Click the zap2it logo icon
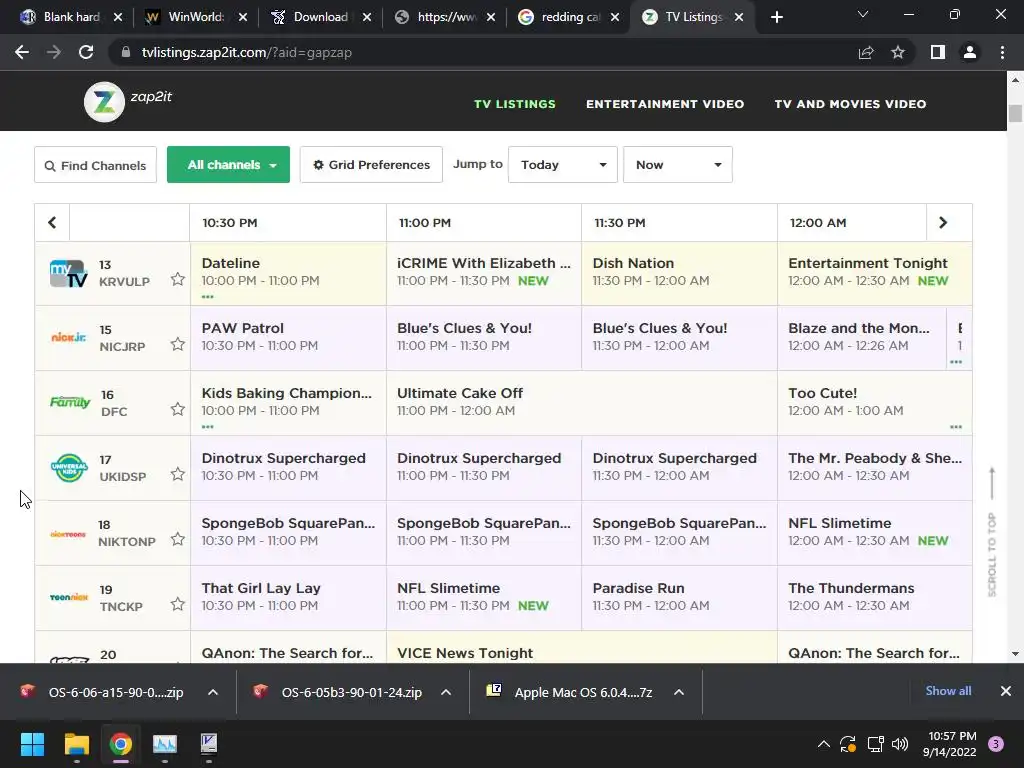This screenshot has height=768, width=1024. click(104, 102)
